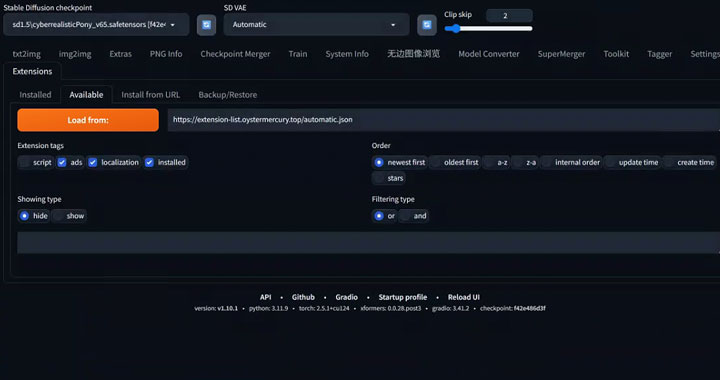Open the SuperMerger tab
Image resolution: width=720 pixels, height=380 pixels.
[561, 54]
